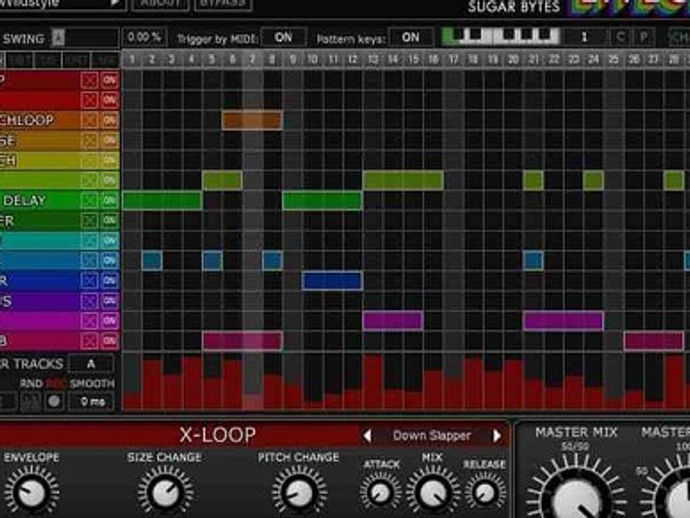
Task: Turn off the green DELAY track ON button
Action: 110,201
